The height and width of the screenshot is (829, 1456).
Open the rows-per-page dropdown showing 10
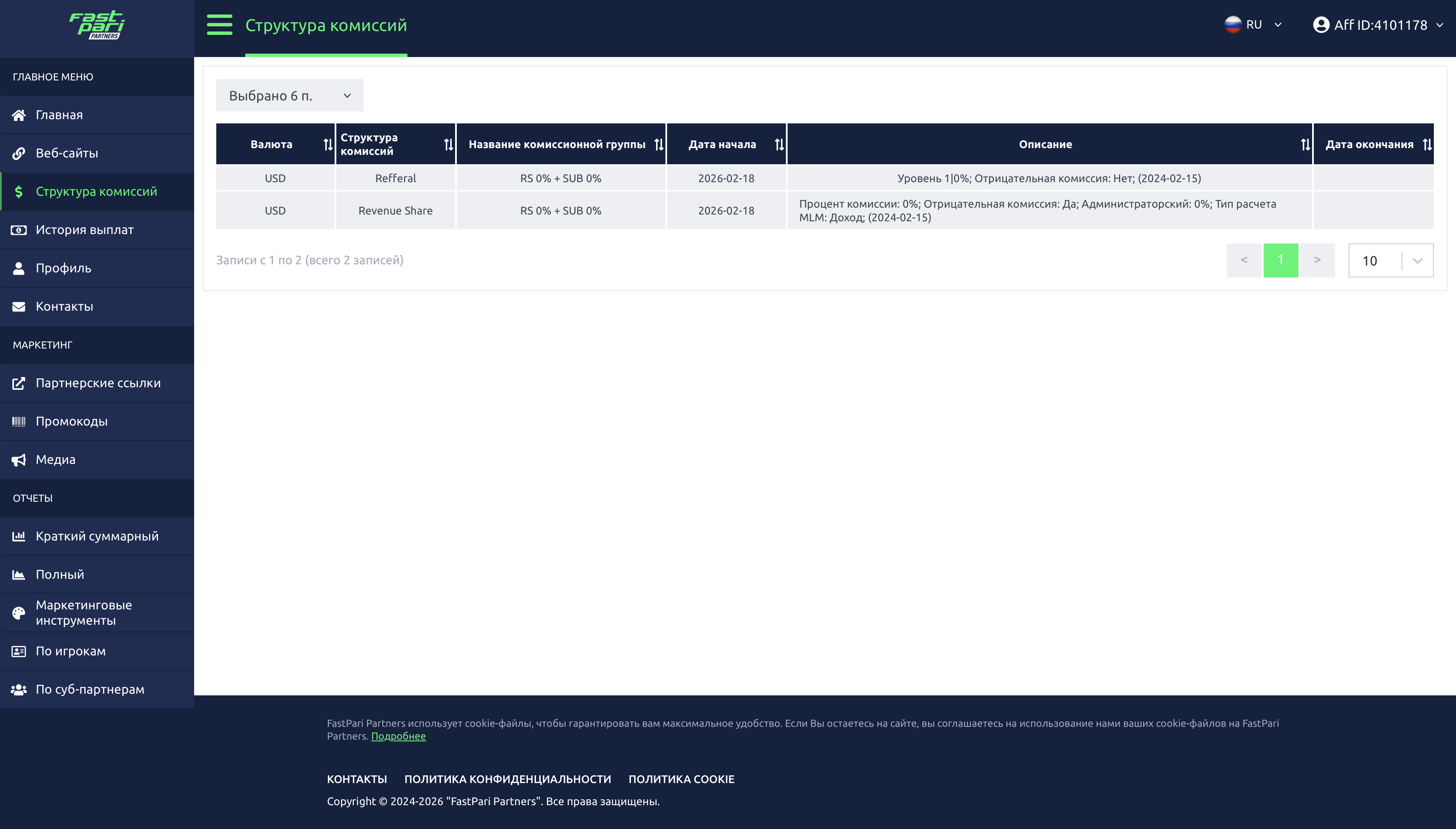point(1390,261)
